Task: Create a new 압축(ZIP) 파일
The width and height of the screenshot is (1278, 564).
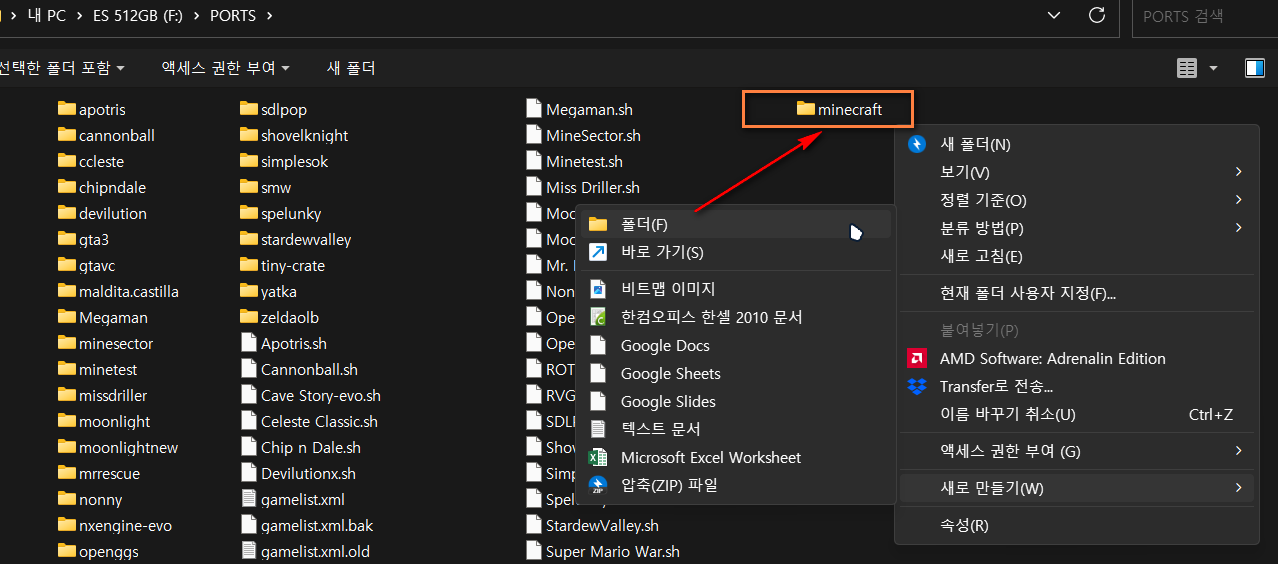Action: click(x=735, y=485)
